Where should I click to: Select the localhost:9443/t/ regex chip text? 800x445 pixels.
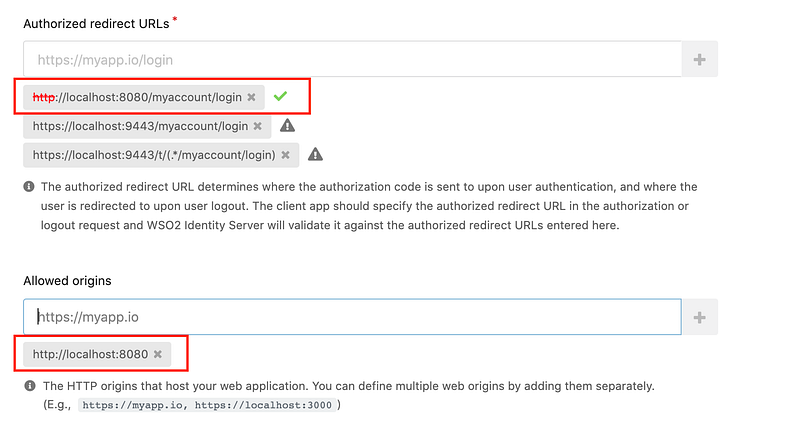154,155
